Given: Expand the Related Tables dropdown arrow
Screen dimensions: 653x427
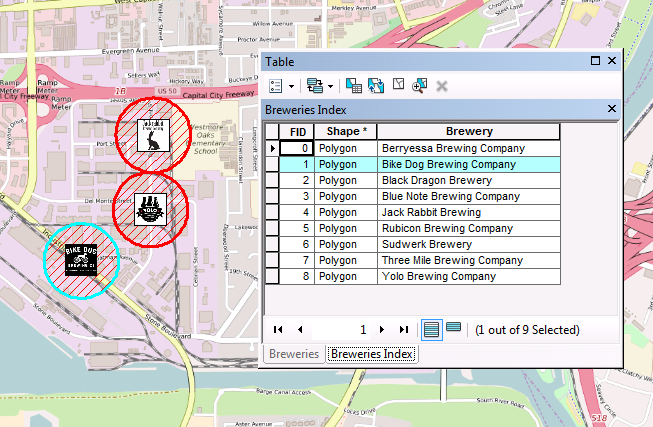Looking at the screenshot, I should point(330,87).
